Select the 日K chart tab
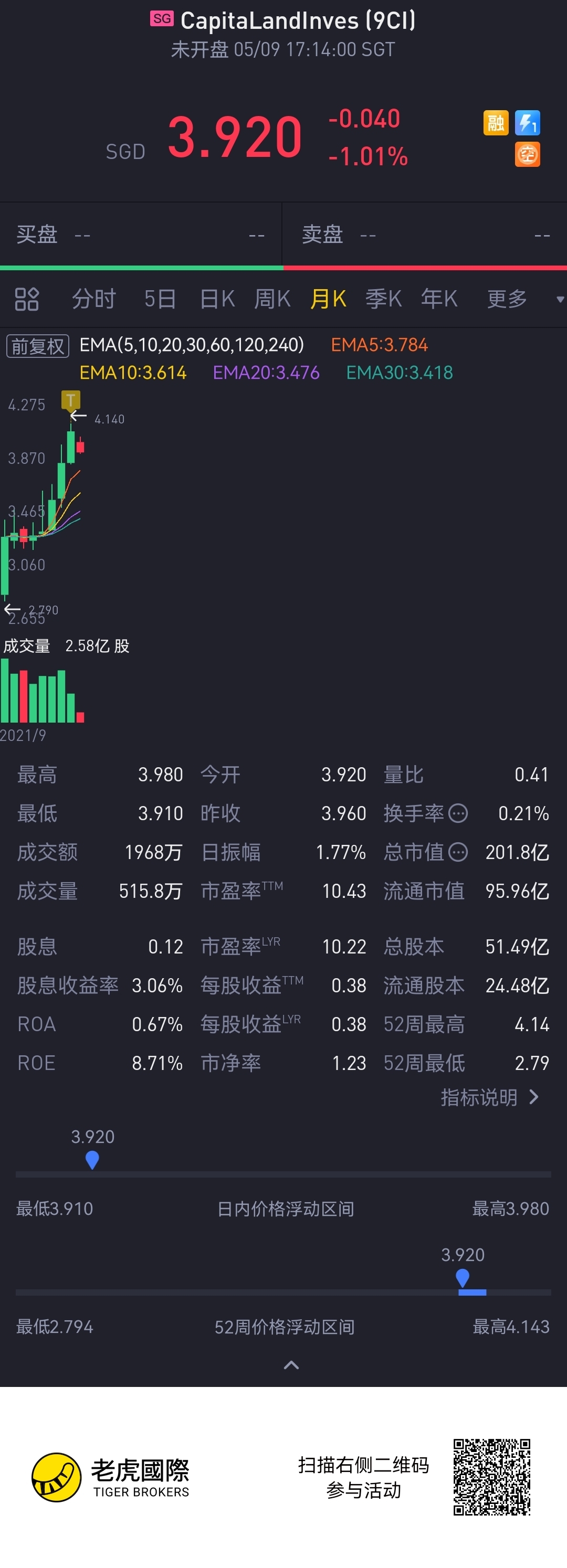This screenshot has height=1568, width=567. (x=217, y=299)
